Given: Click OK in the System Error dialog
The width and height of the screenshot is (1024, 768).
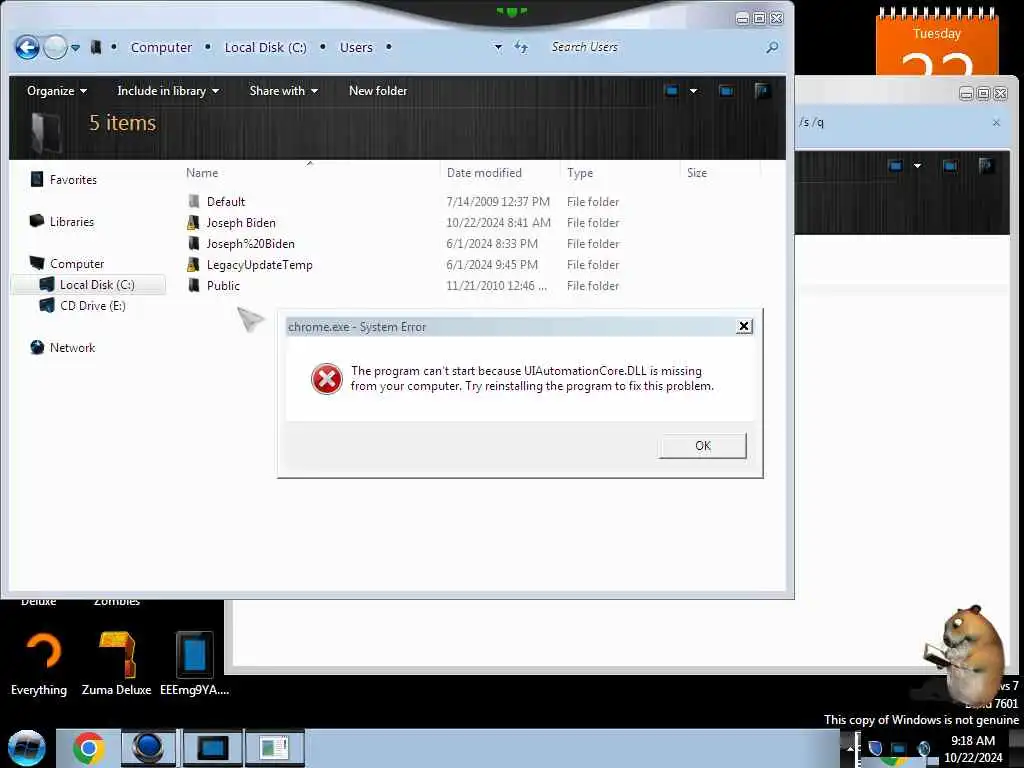Looking at the screenshot, I should tap(703, 446).
